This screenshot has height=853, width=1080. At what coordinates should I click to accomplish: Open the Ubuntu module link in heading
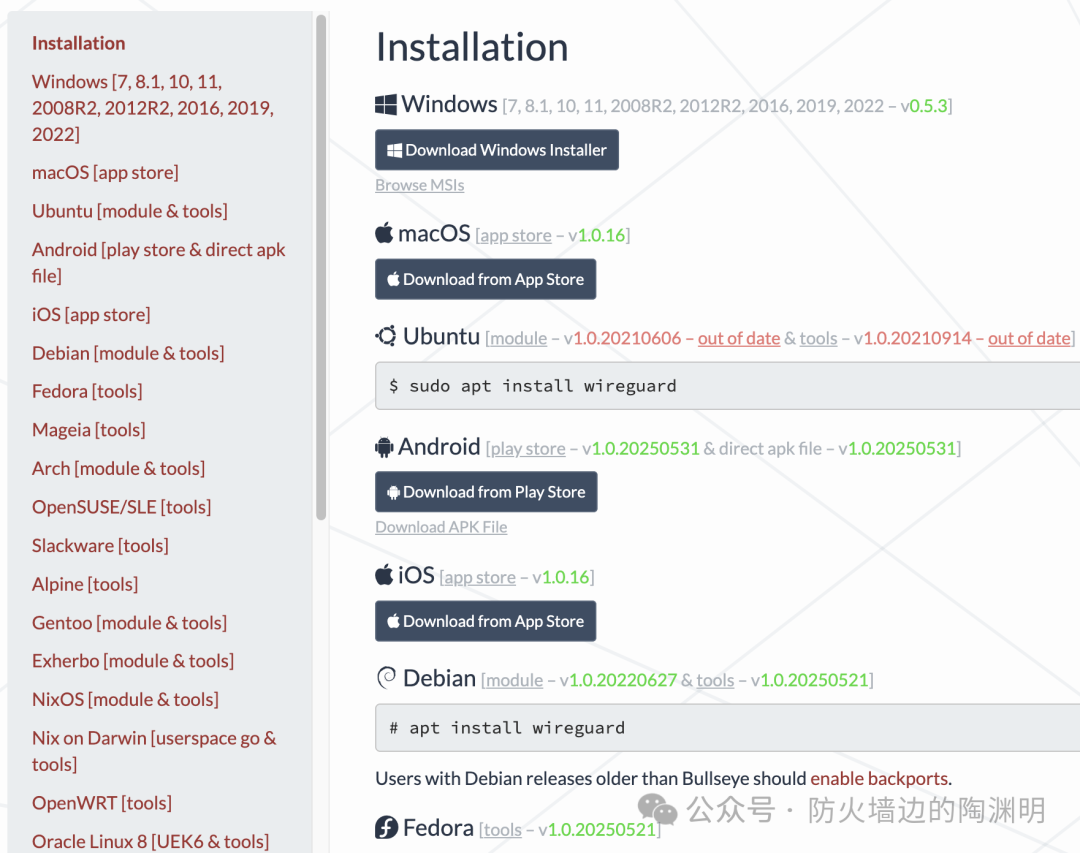pos(518,339)
